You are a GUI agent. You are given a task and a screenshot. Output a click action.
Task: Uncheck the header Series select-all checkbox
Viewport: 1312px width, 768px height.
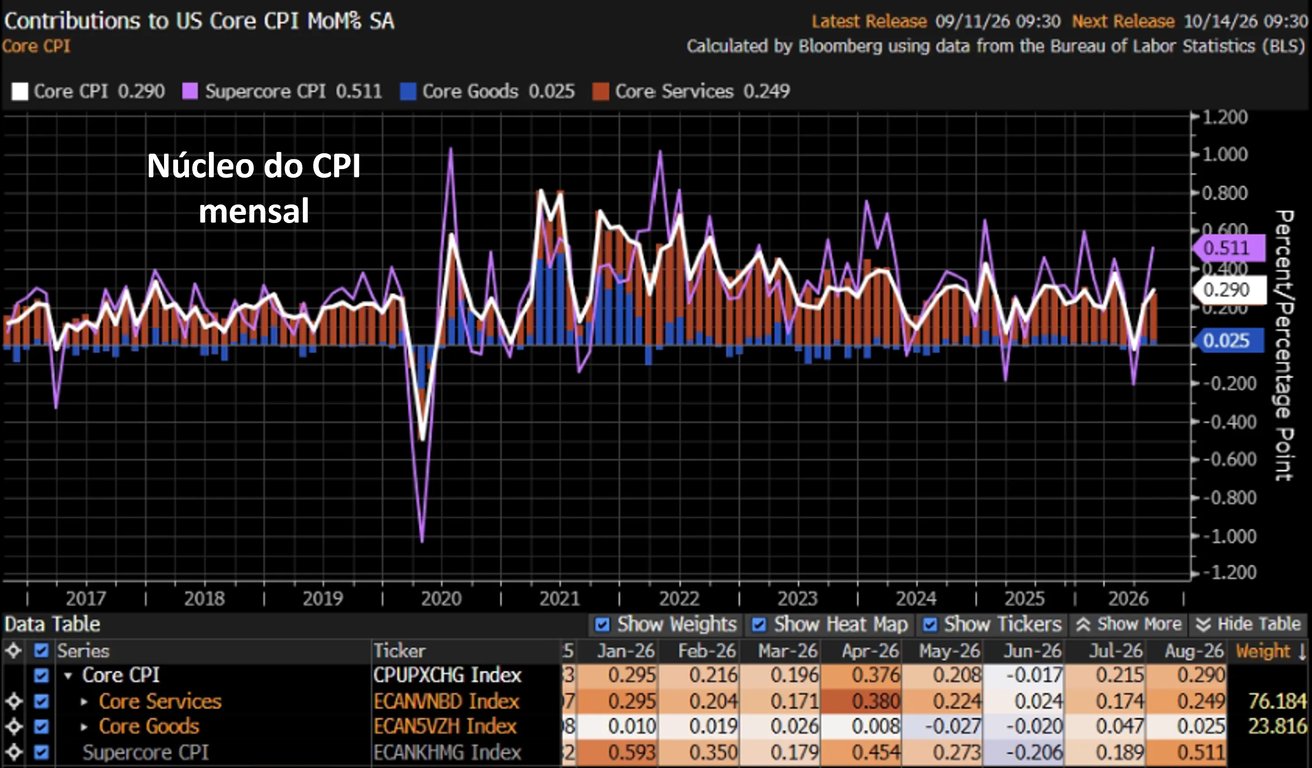pyautogui.click(x=42, y=651)
